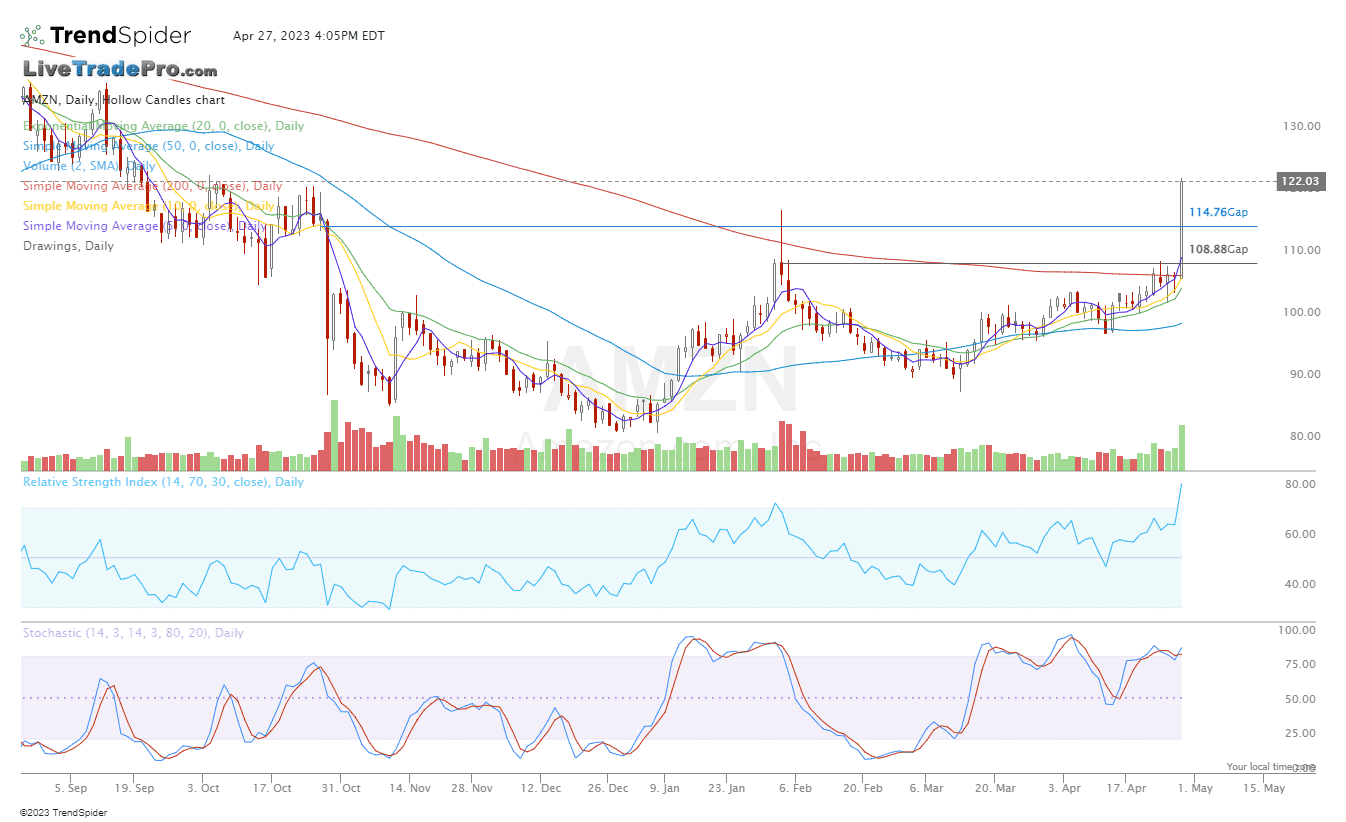
Task: Click the latest tall candle at the chart's right edge
Action: (1182, 220)
